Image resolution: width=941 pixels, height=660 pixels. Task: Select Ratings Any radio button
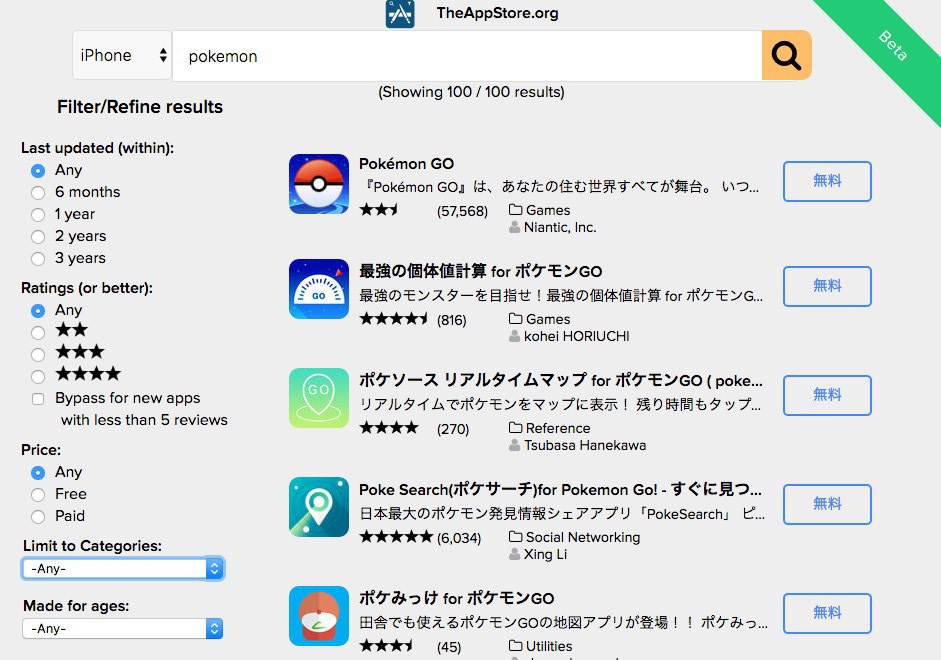point(38,311)
